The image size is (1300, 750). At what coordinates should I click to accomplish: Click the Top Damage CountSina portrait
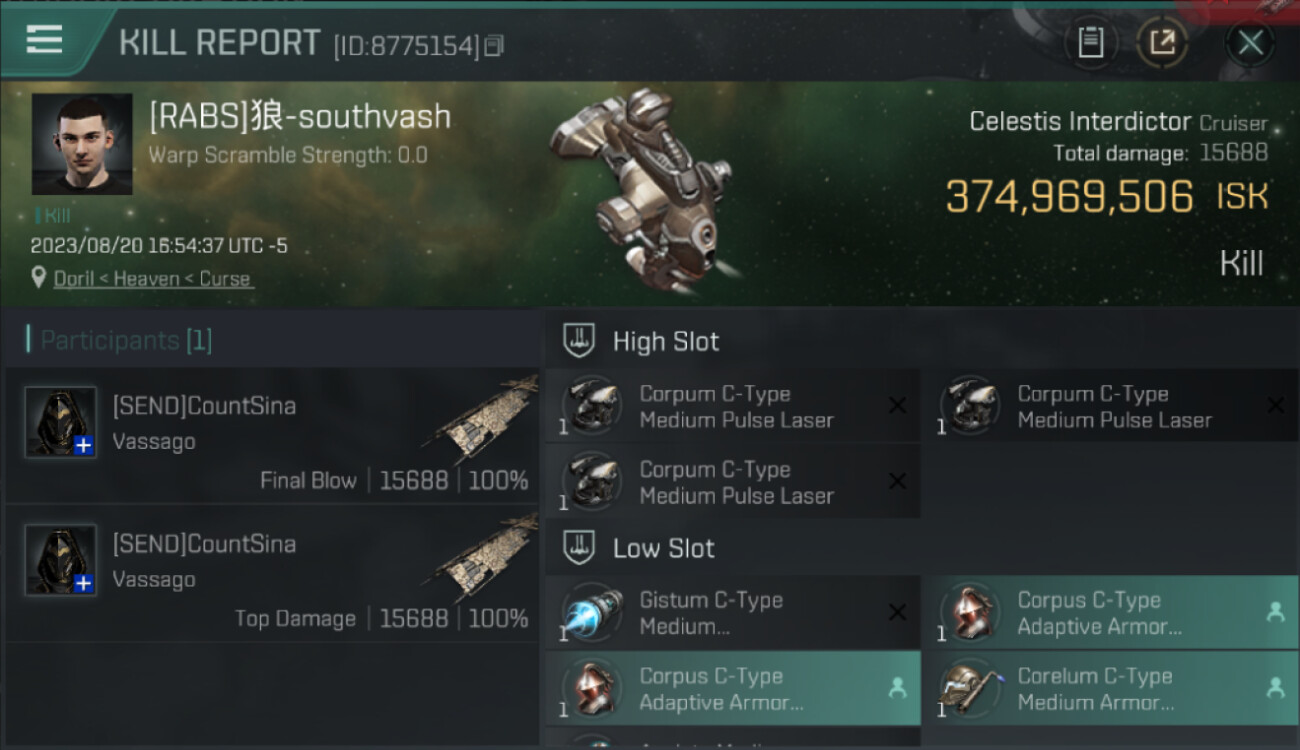coord(61,560)
